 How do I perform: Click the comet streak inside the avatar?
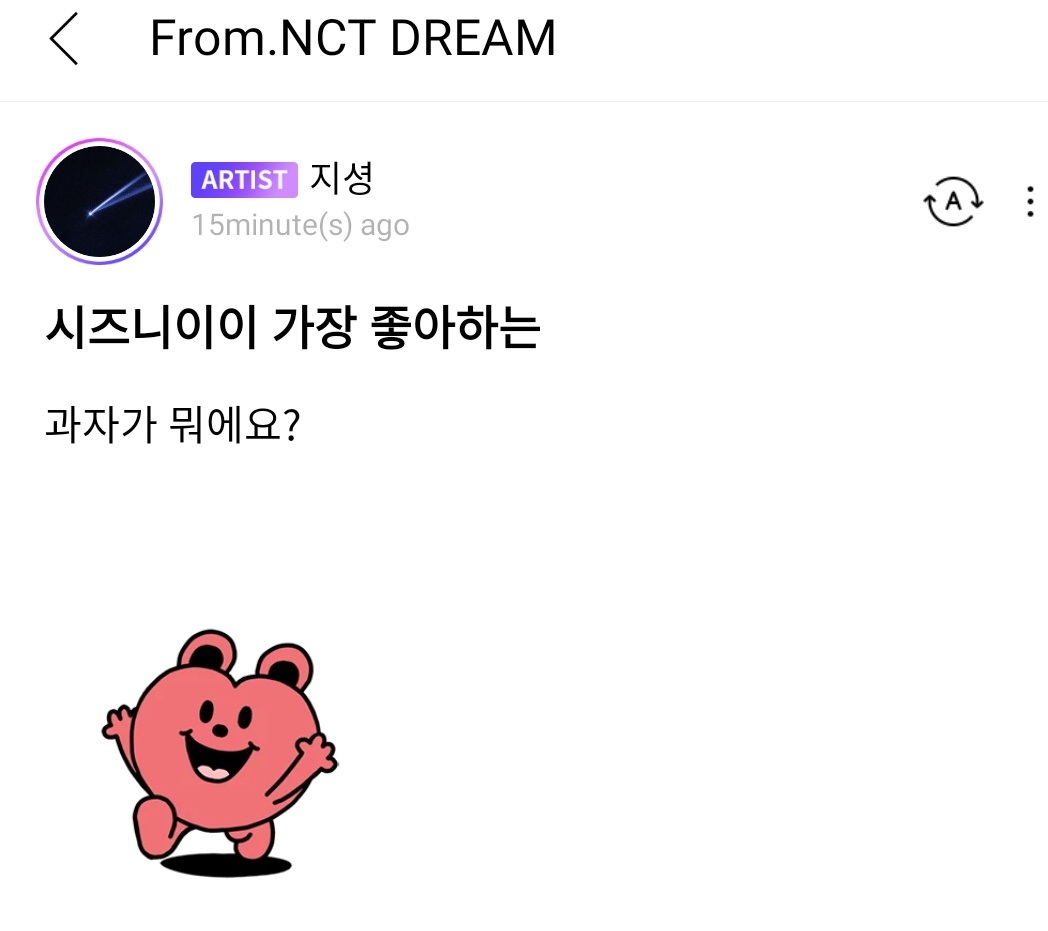(x=119, y=195)
